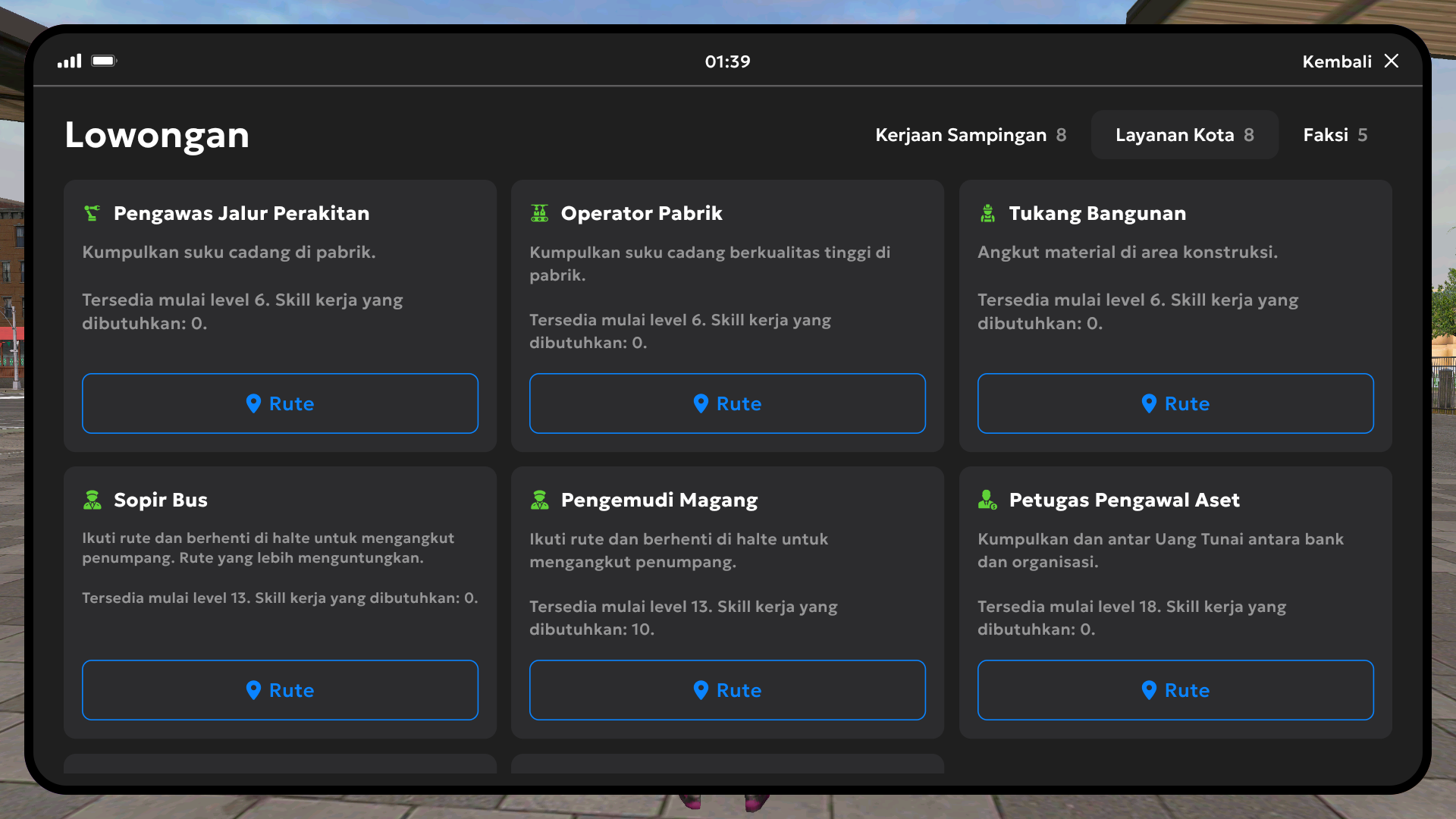Select the Layanan Kota tab
This screenshot has height=819, width=1456.
pos(1184,135)
